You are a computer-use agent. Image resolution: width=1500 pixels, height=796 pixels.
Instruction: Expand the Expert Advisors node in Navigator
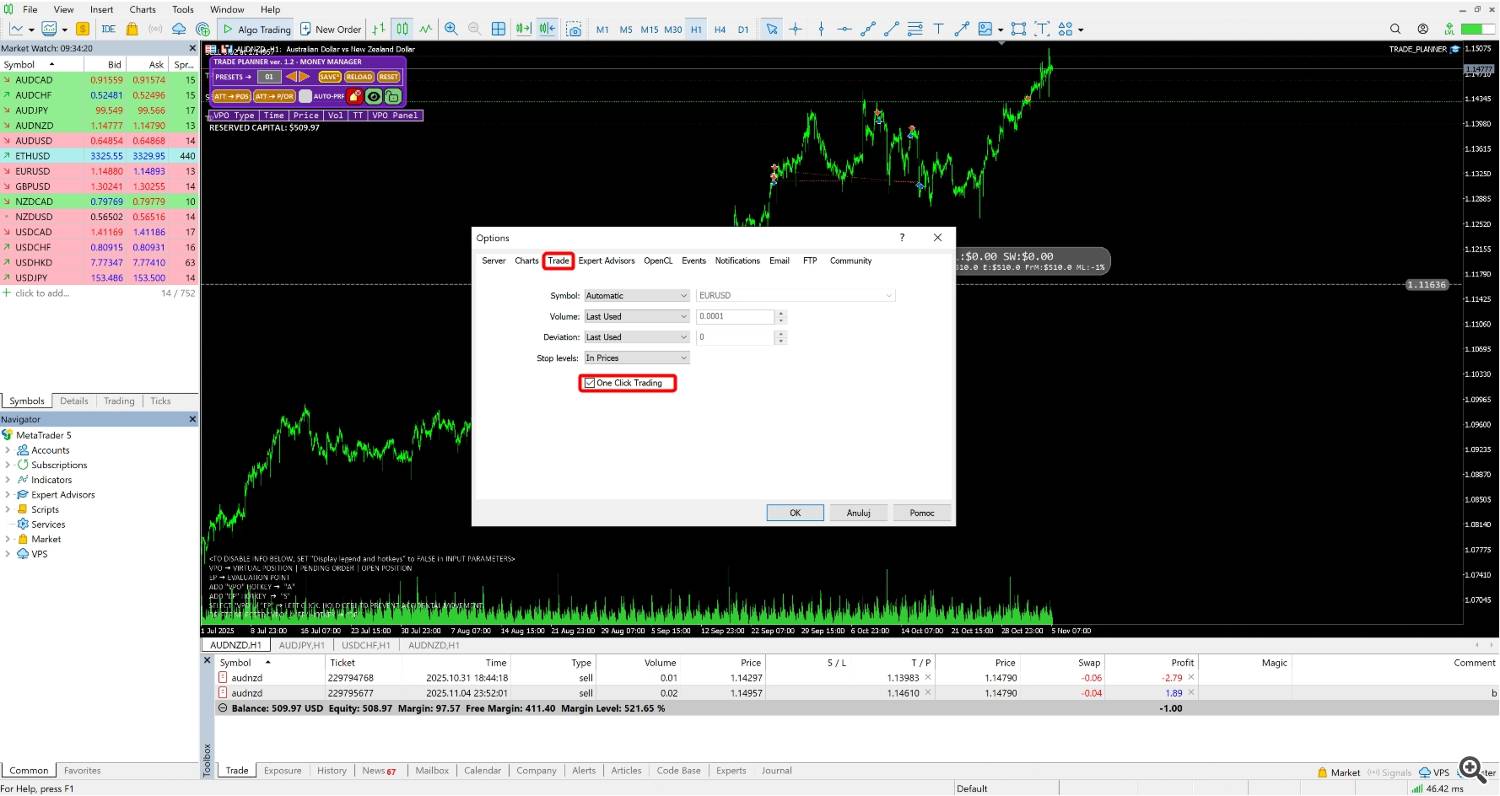8,495
